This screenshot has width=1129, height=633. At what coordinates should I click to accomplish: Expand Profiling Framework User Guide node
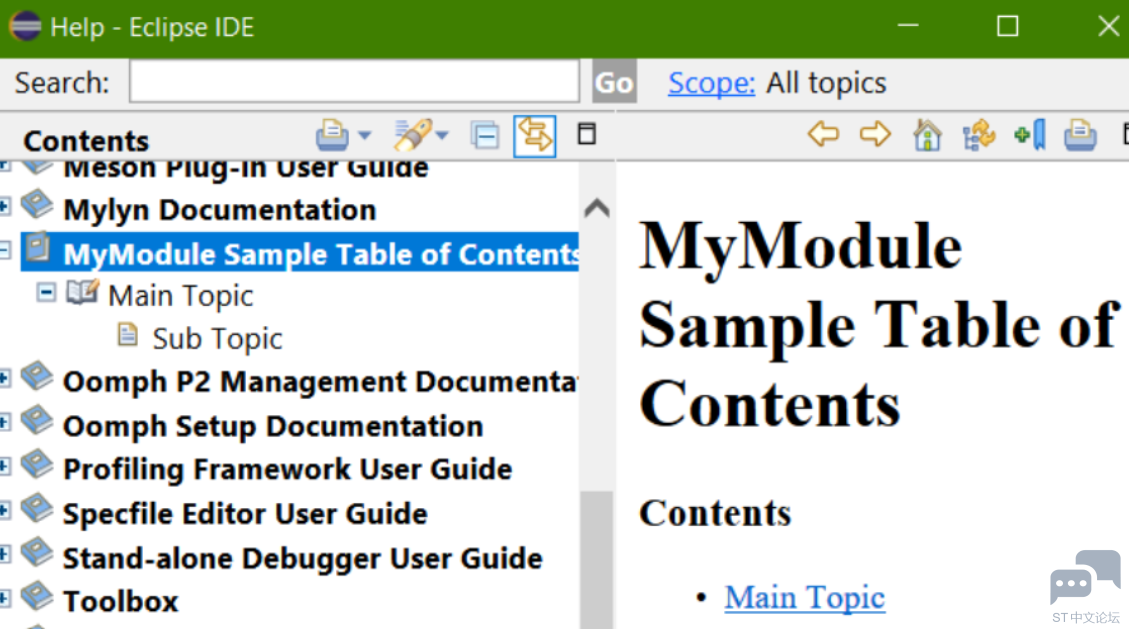pyautogui.click(x=4, y=467)
